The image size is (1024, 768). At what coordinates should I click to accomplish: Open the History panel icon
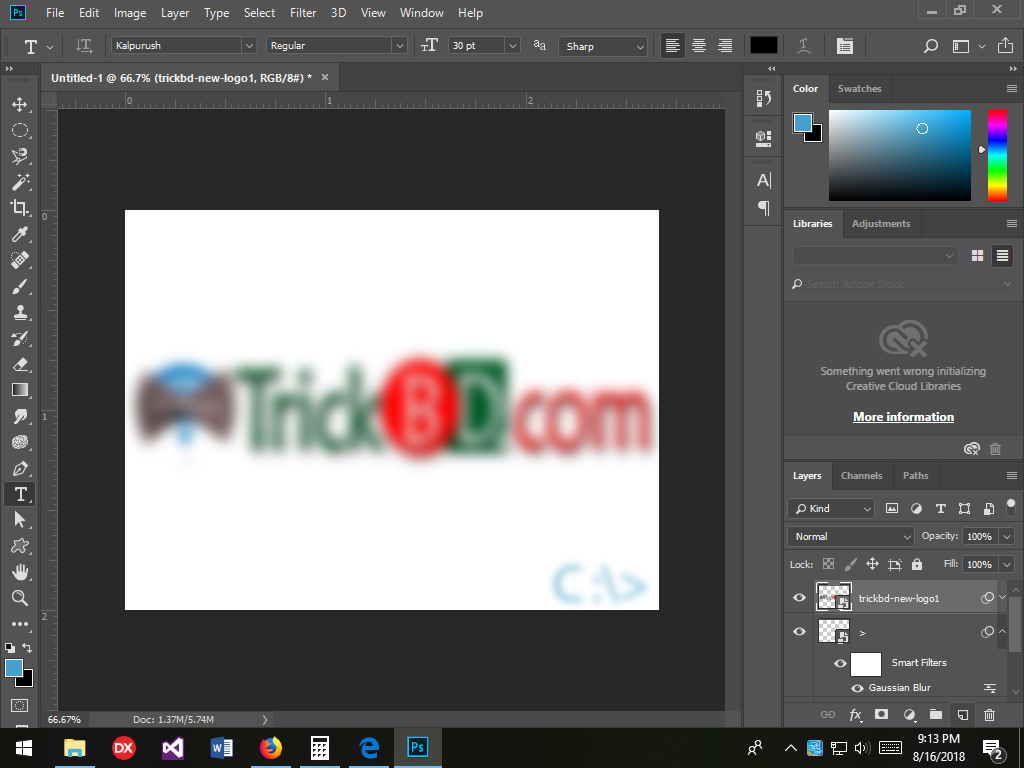(x=763, y=98)
